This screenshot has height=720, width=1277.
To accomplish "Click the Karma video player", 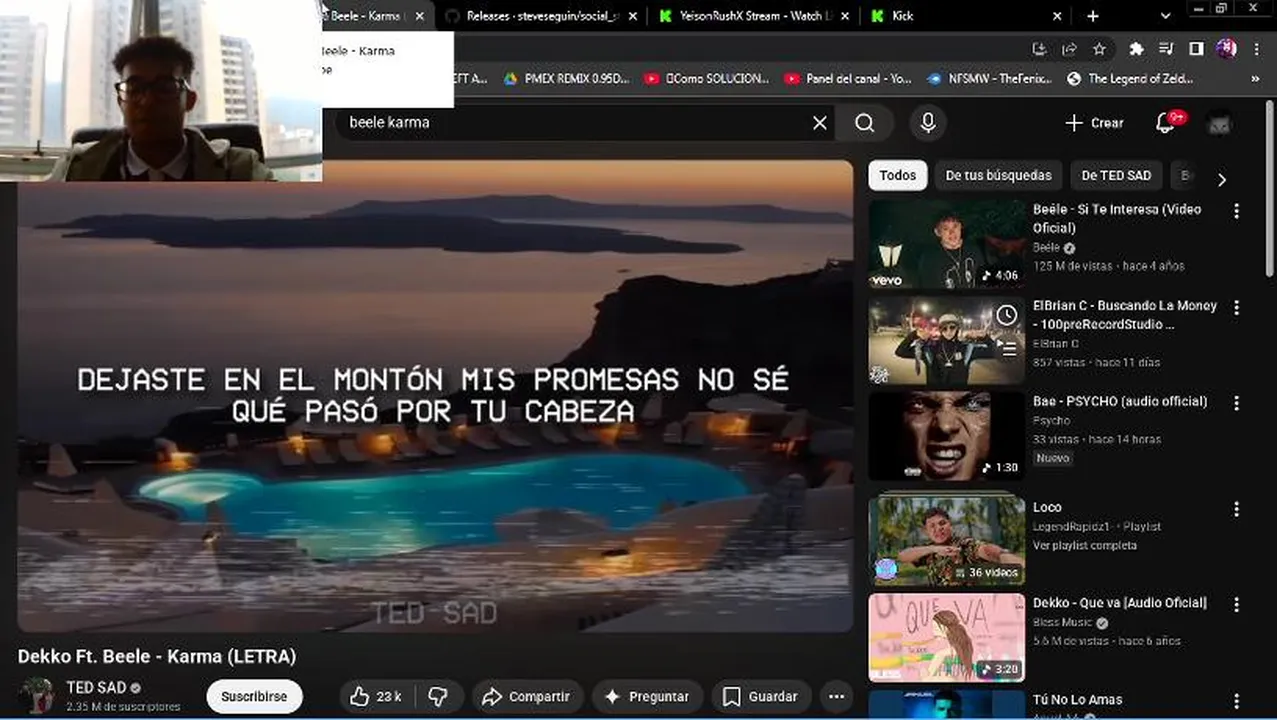I will [435, 396].
